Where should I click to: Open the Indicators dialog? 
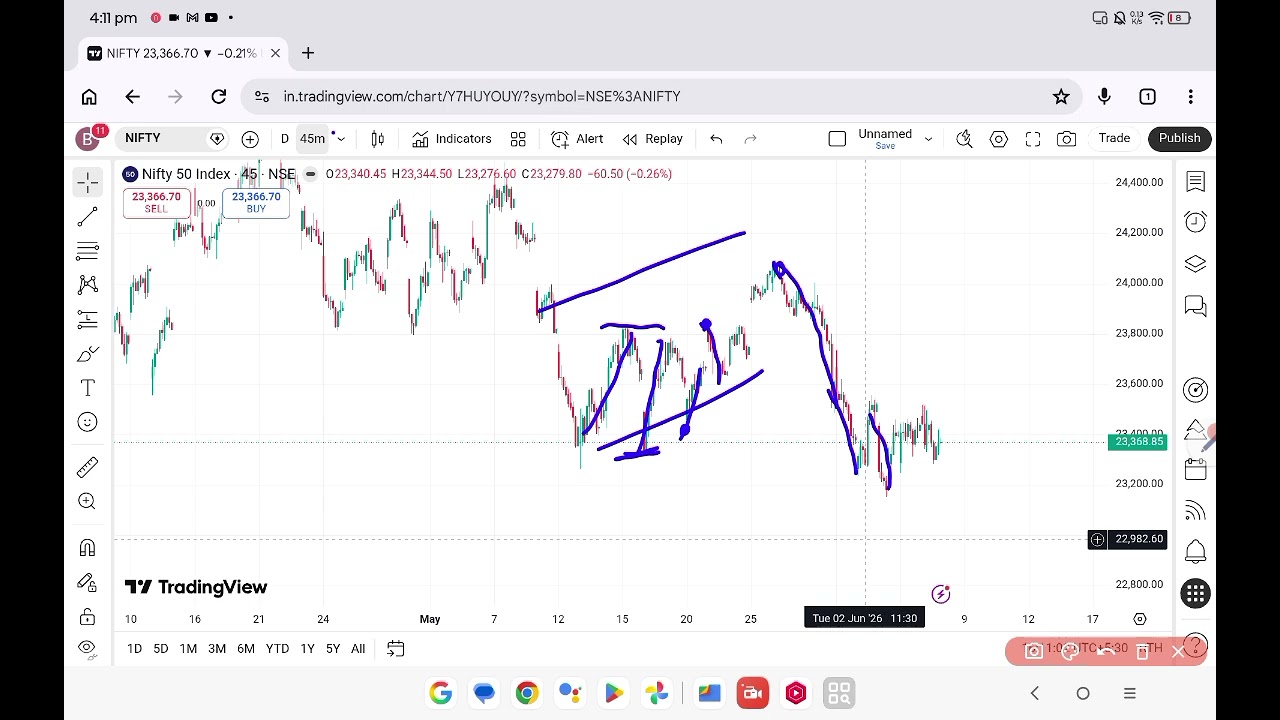(452, 139)
